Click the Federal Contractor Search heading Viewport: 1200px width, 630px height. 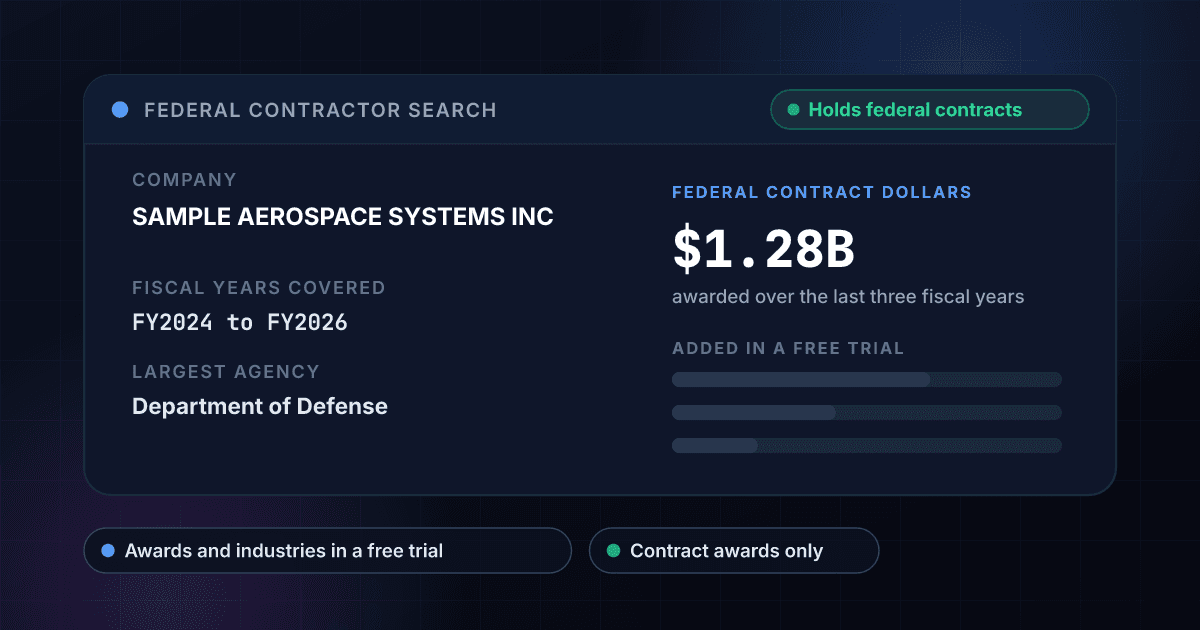pyautogui.click(x=320, y=110)
